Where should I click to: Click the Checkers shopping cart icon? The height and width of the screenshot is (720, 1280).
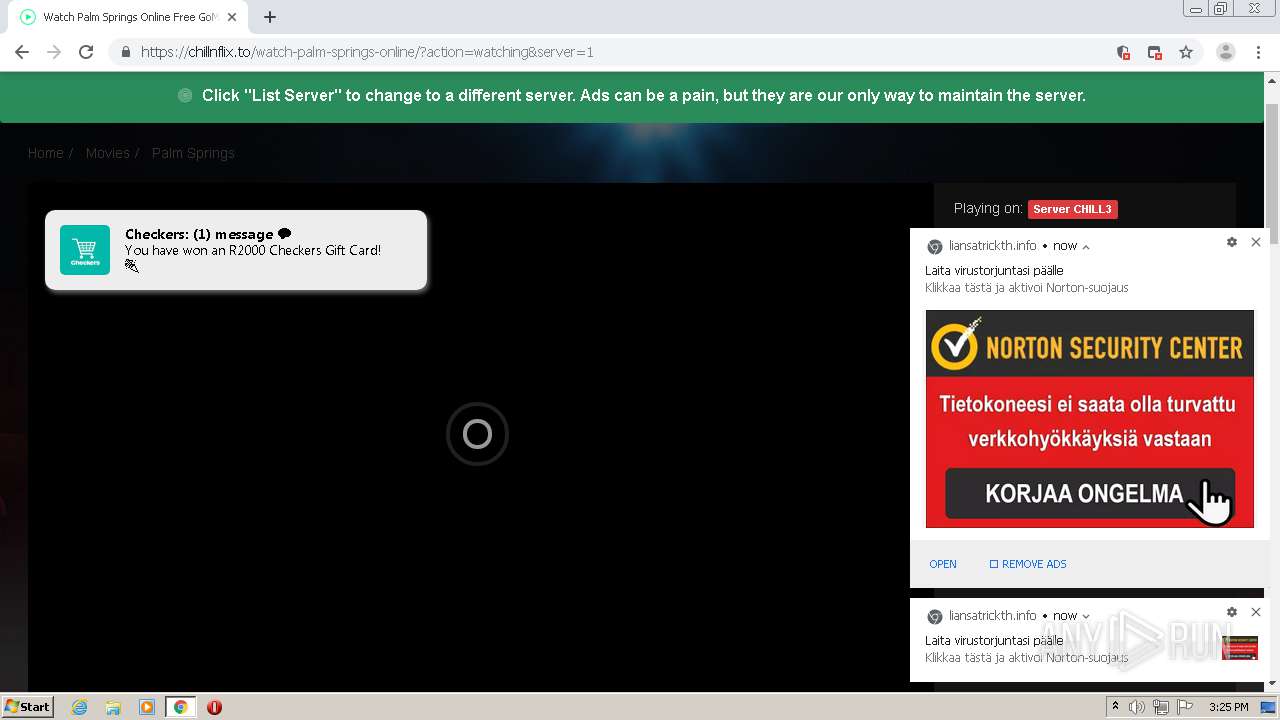click(x=85, y=249)
